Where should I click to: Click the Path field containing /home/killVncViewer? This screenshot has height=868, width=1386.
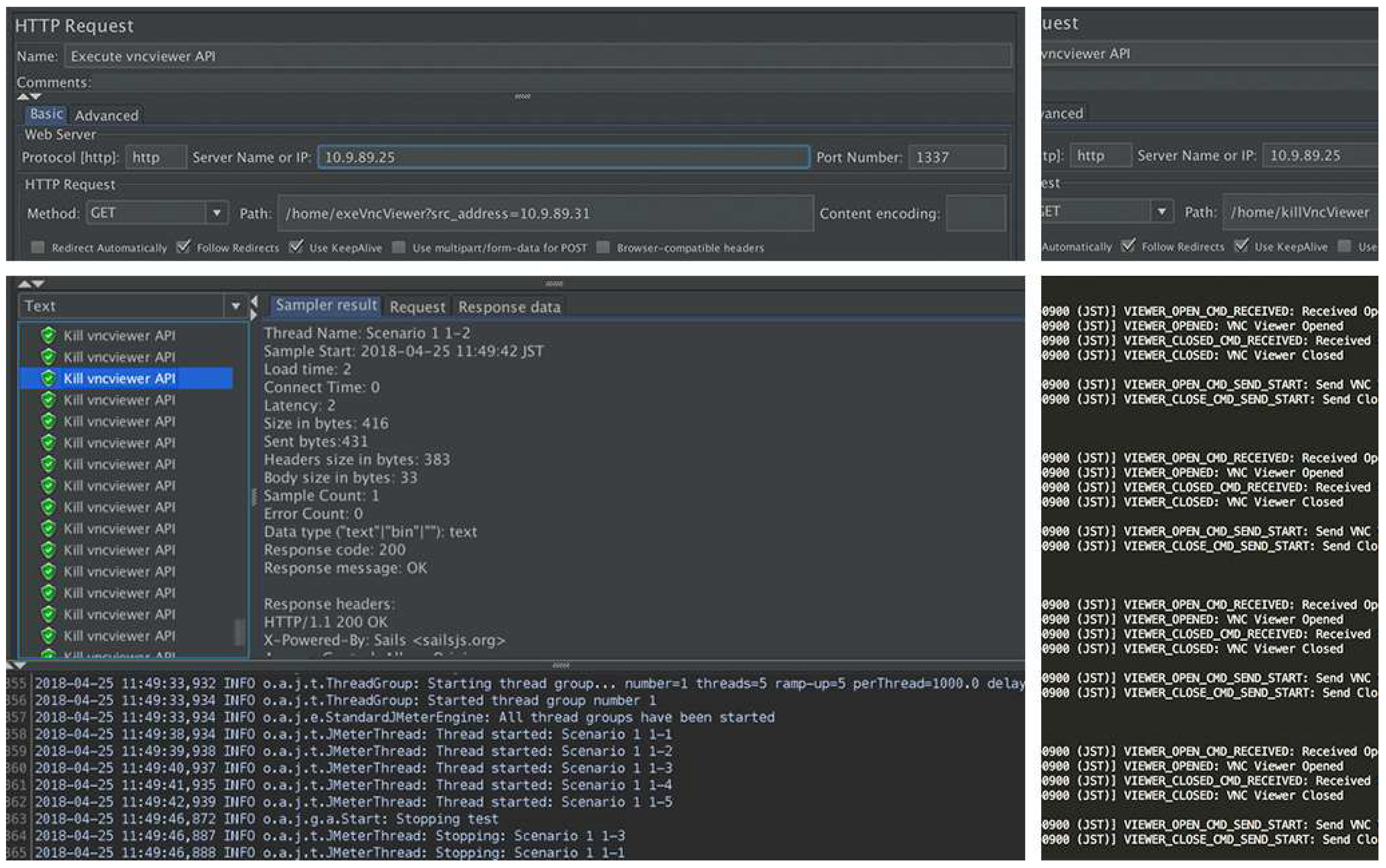click(x=1301, y=212)
